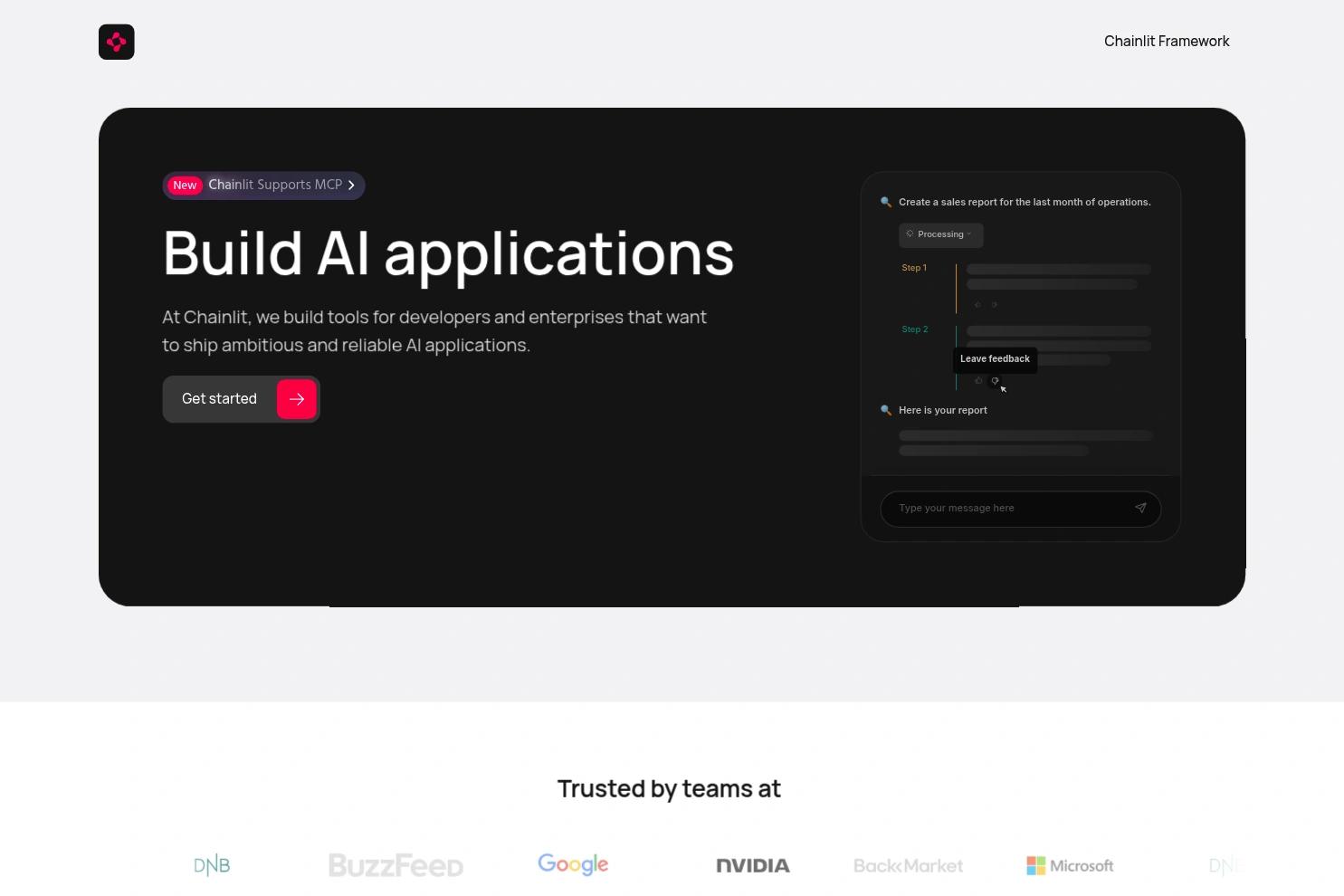Click the 'At Chainlit, we build tools' paragraph
The width and height of the screenshot is (1344, 896).
pos(434,331)
